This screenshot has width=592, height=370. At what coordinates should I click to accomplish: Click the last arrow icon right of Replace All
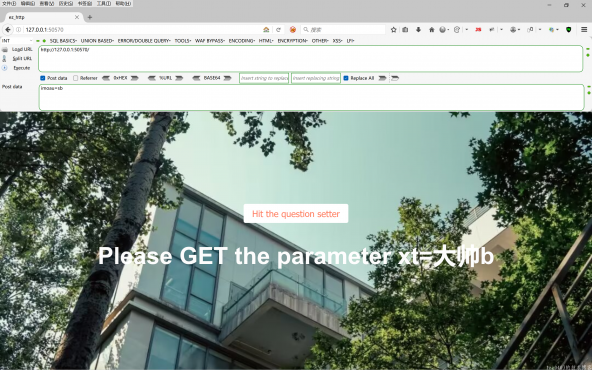(x=395, y=78)
